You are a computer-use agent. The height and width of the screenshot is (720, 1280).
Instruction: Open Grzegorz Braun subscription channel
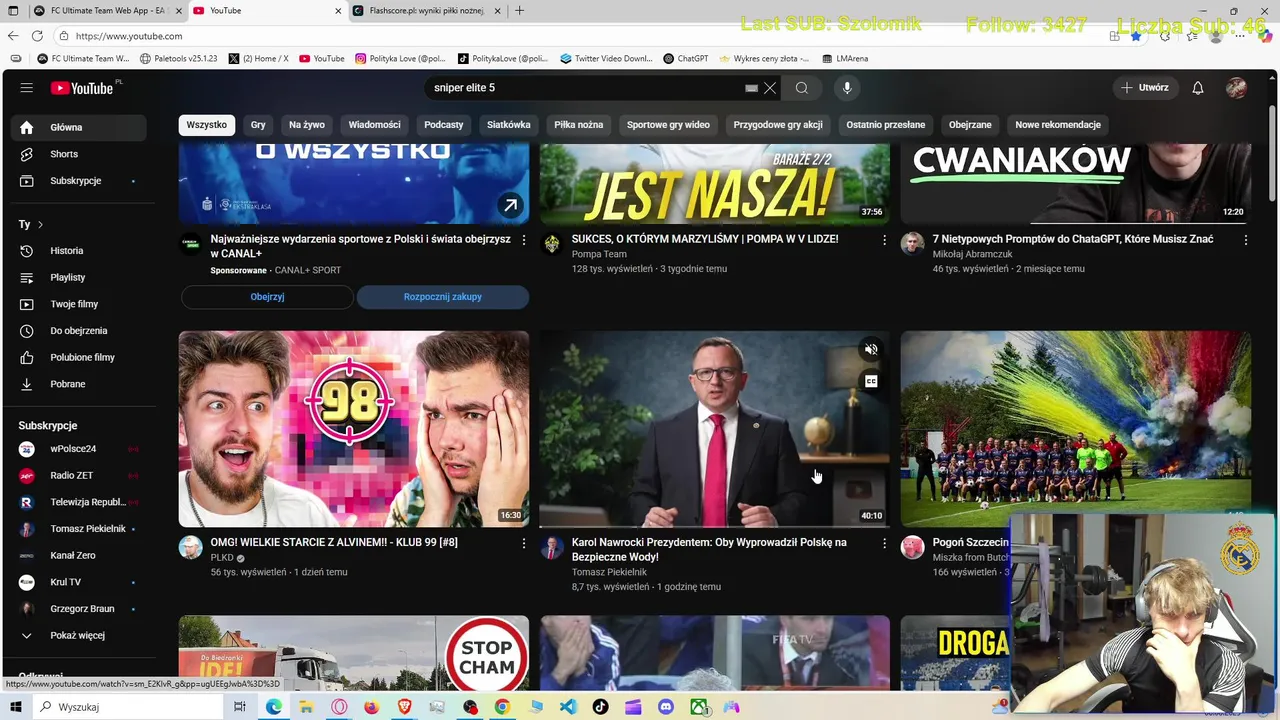[x=79, y=609]
